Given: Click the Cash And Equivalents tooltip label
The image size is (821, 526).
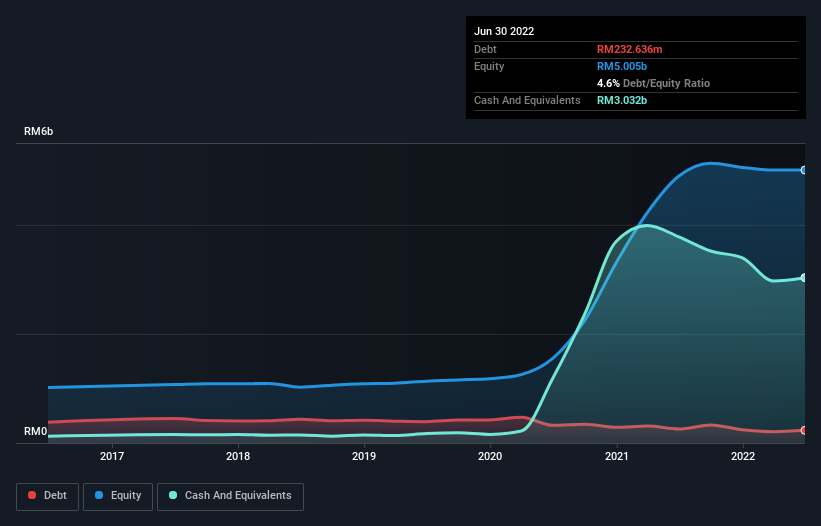Looking at the screenshot, I should click(x=527, y=100).
